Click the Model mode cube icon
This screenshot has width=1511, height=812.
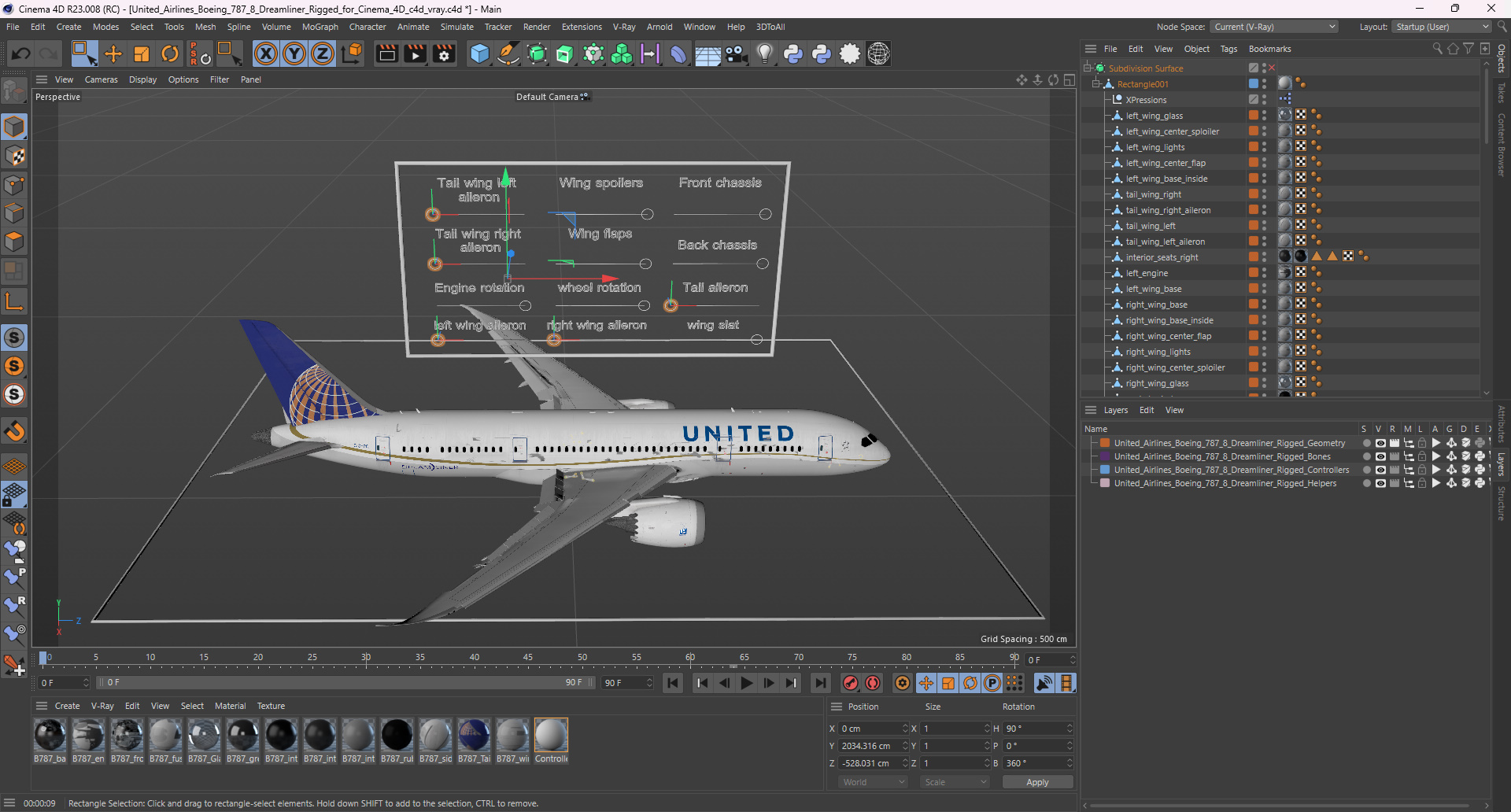click(14, 127)
